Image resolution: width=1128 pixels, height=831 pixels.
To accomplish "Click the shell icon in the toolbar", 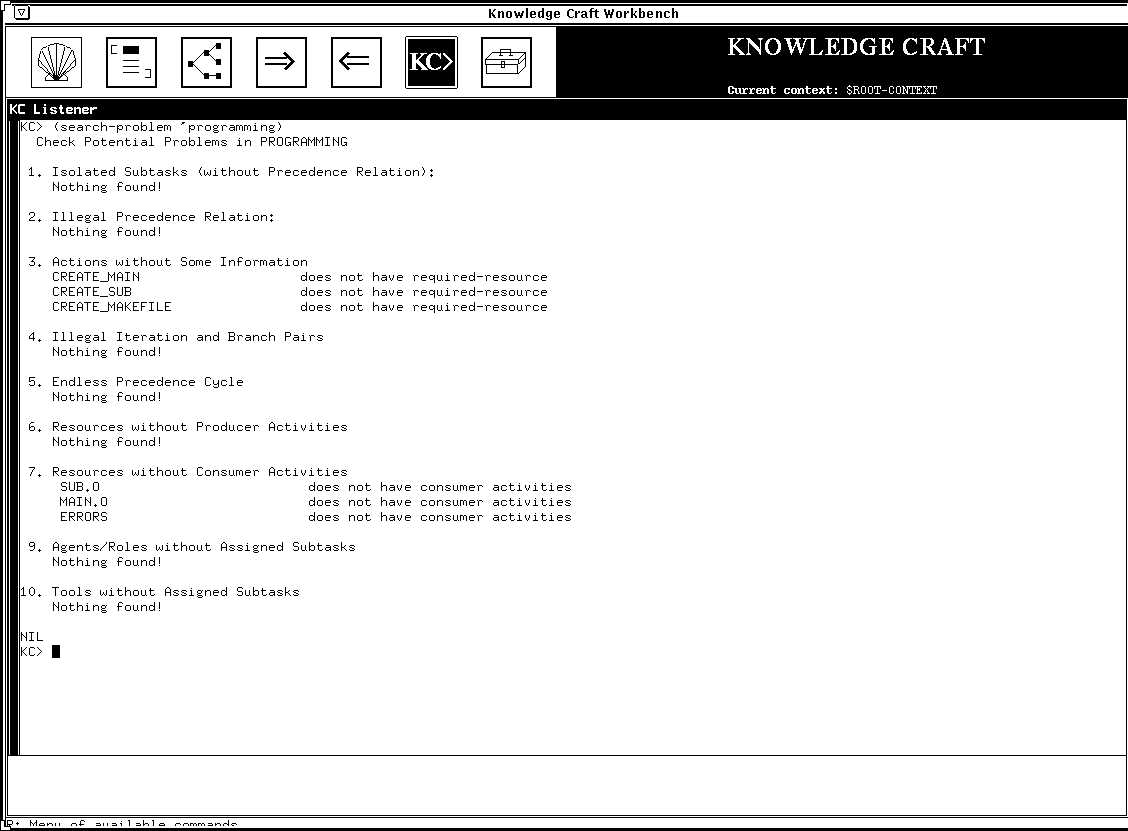I will coord(56,62).
